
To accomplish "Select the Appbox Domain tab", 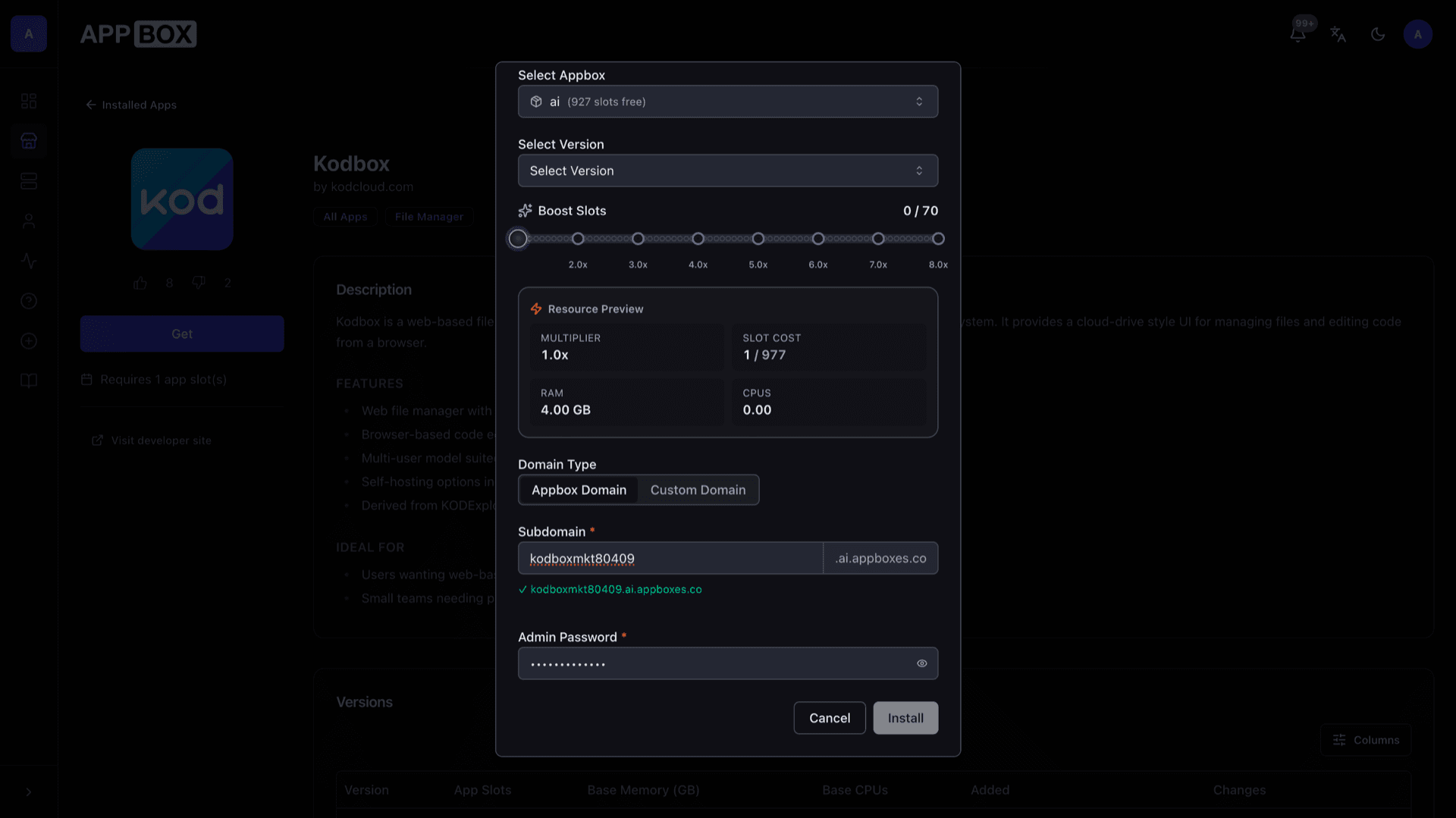I will [579, 490].
